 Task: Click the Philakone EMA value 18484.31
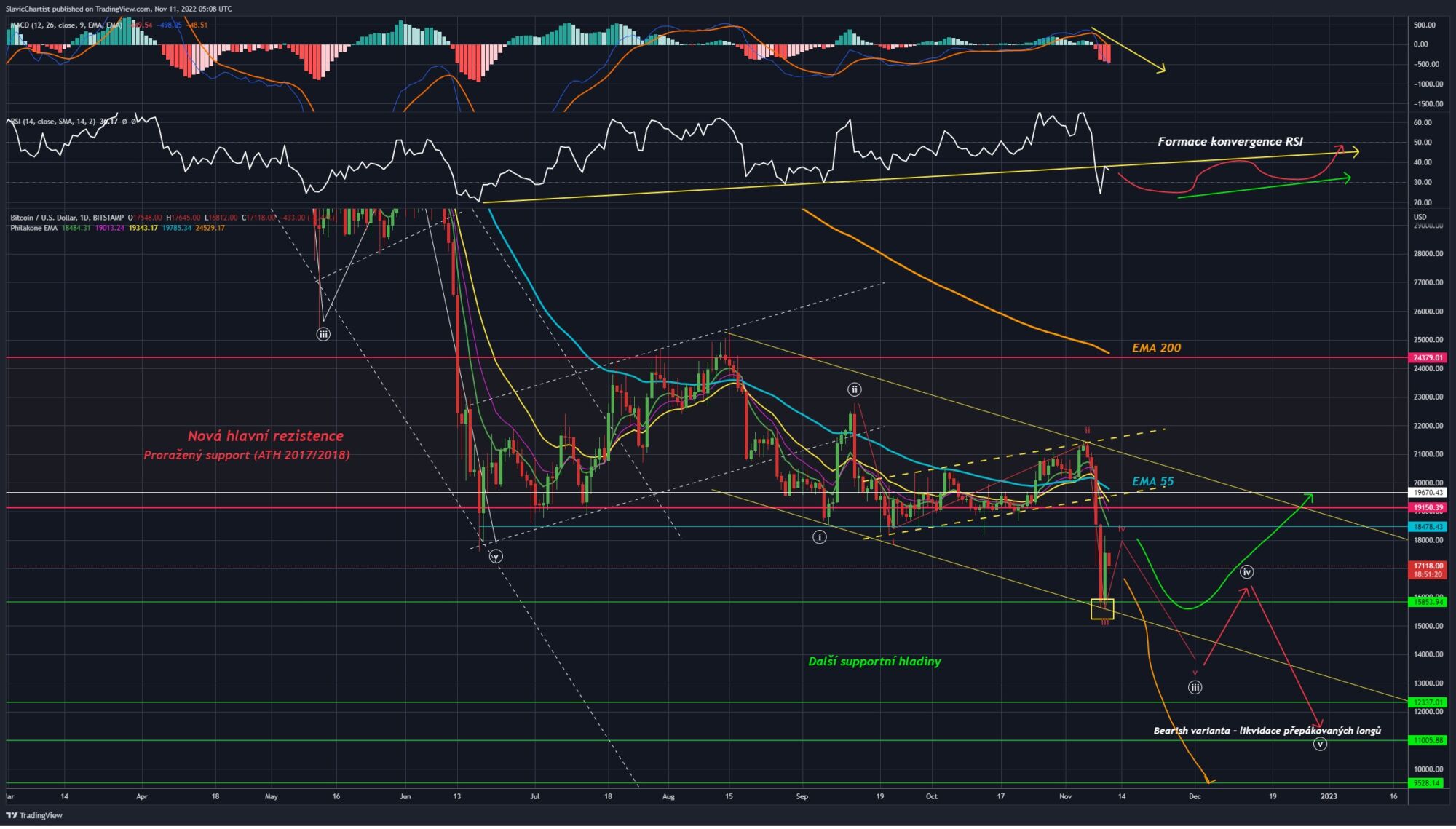point(76,228)
